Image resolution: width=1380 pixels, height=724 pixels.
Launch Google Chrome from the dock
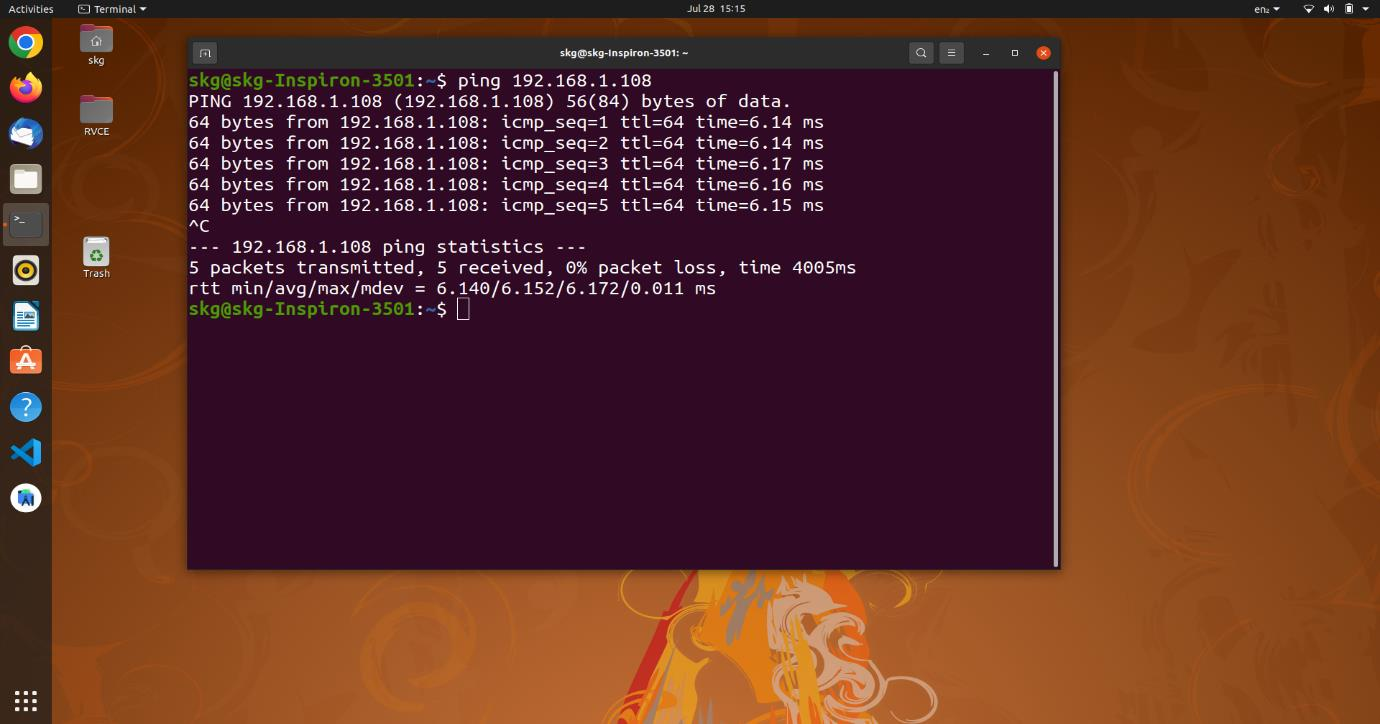(25, 42)
